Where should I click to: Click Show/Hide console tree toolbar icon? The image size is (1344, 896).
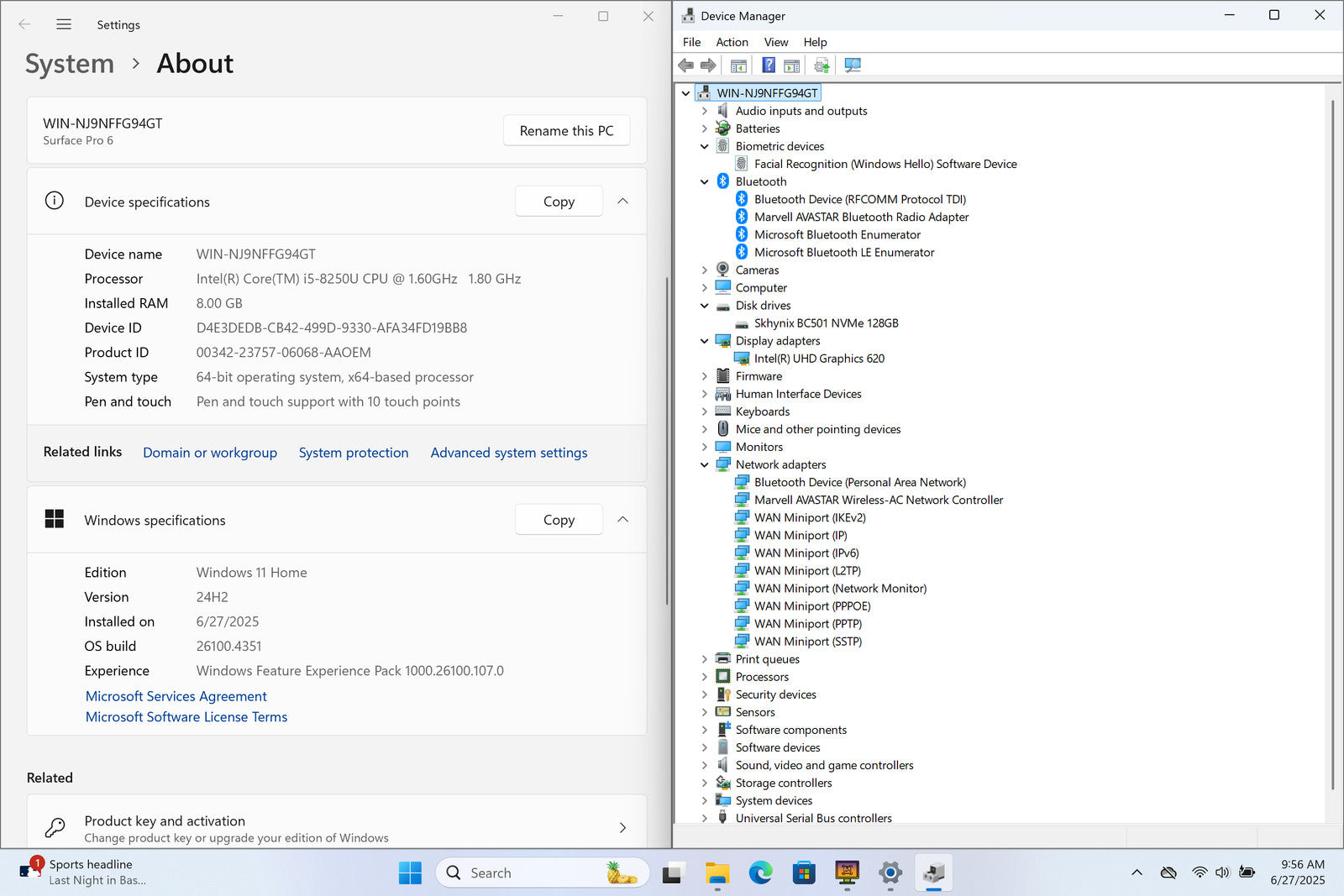pos(738,65)
